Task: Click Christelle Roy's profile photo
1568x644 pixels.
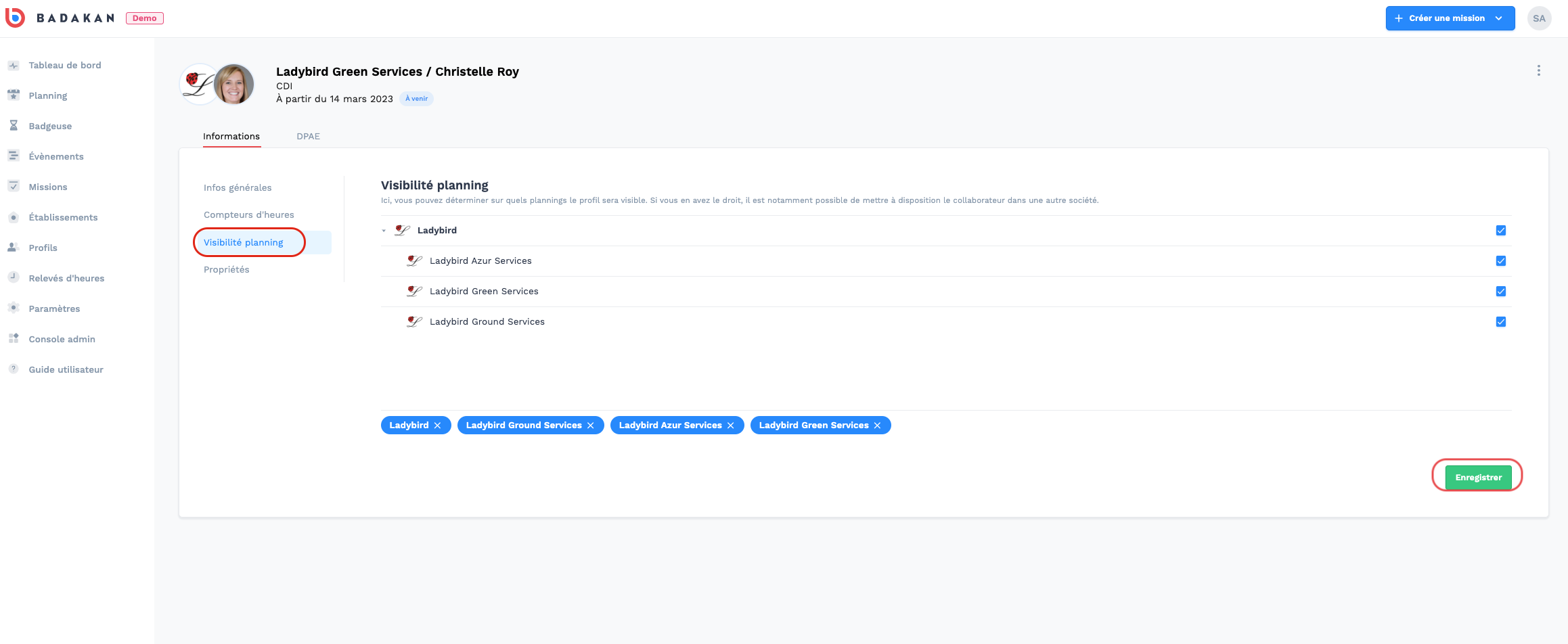Action: (x=234, y=84)
